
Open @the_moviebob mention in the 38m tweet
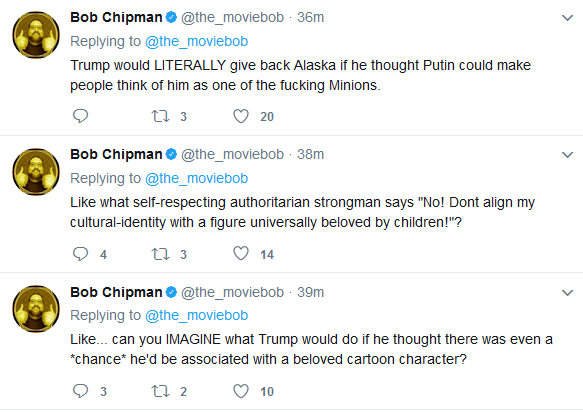196,178
